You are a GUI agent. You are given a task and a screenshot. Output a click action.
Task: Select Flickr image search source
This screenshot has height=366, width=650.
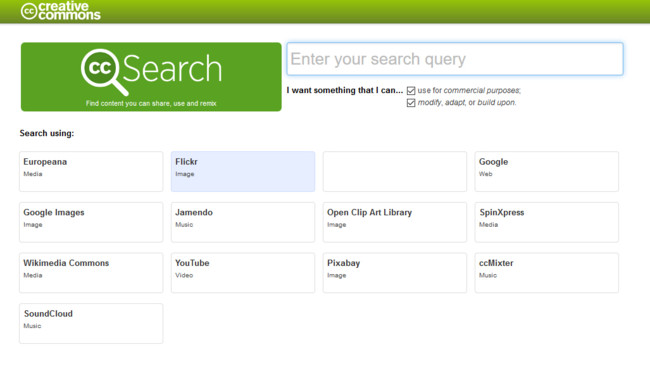[x=243, y=171]
